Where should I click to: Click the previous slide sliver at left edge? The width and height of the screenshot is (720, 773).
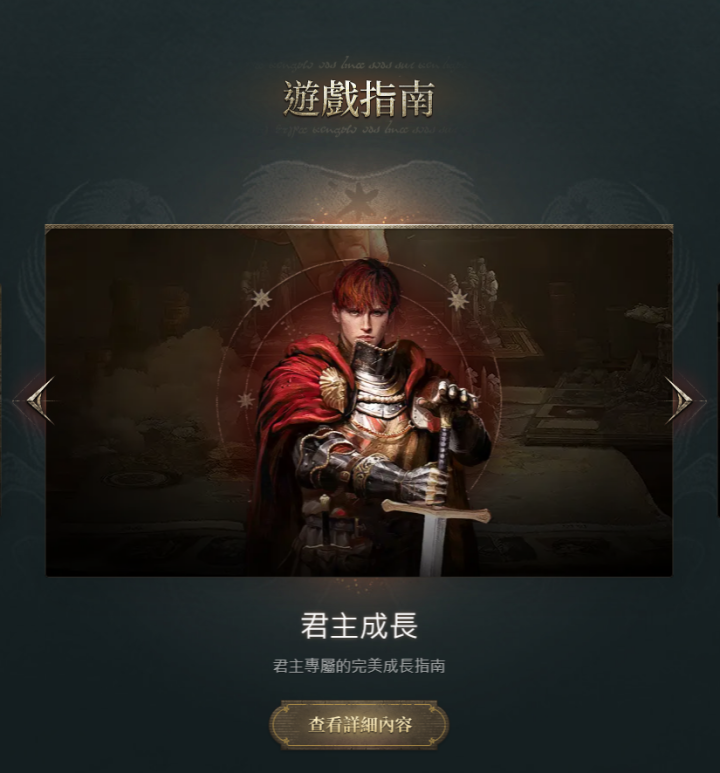1,400
